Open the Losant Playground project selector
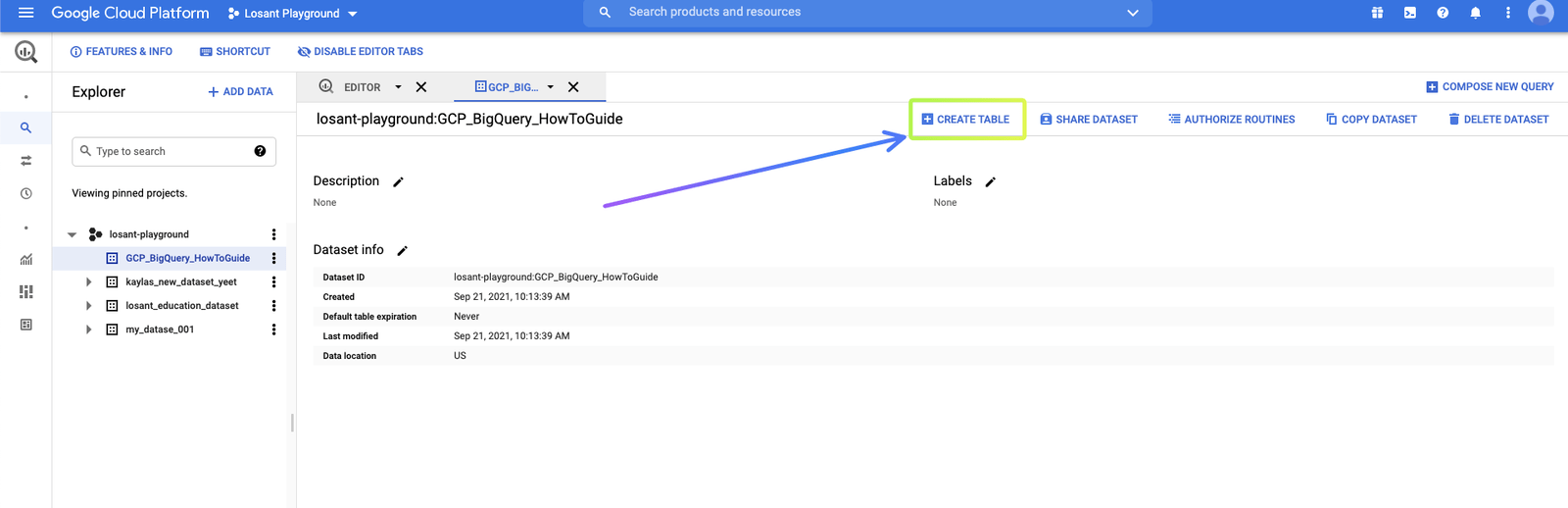The image size is (1568, 508). point(292,14)
